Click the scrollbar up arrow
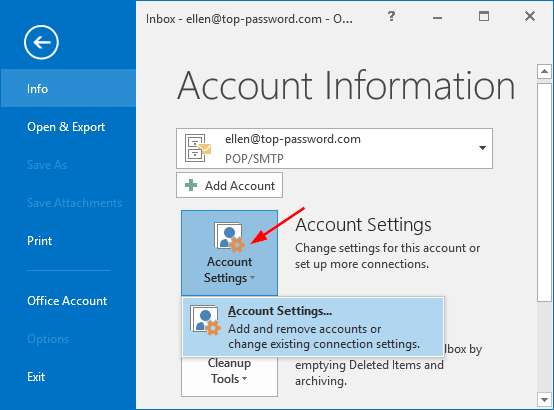This screenshot has width=554, height=410. pyautogui.click(x=544, y=72)
